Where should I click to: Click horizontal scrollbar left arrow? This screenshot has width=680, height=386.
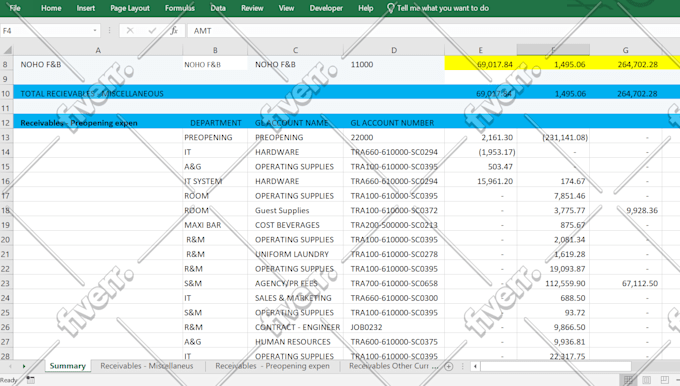(475, 366)
